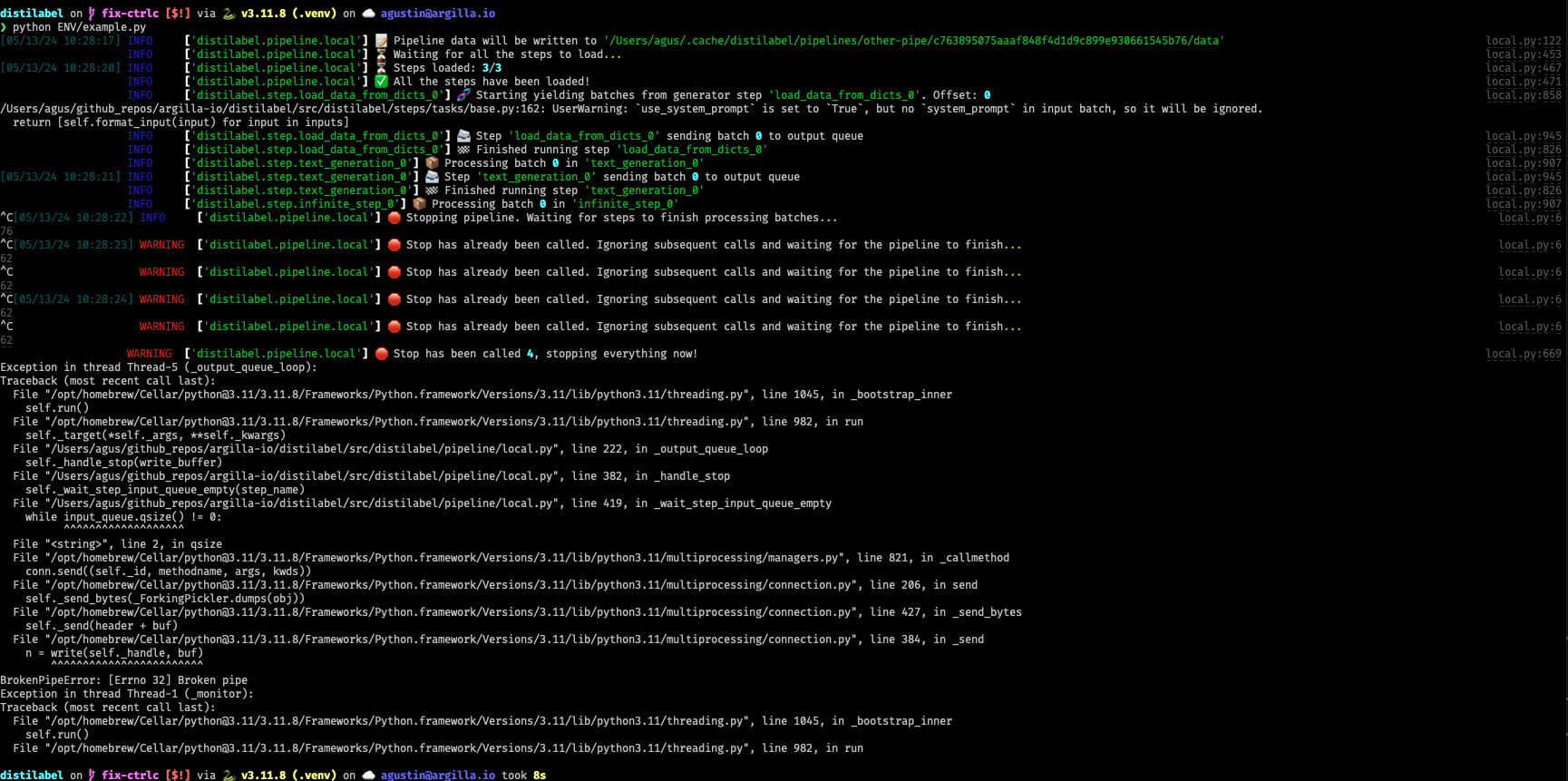The image size is (1568, 781).
Task: Click the memo emoji before 'Pipeline data will be written'
Action: click(x=381, y=41)
